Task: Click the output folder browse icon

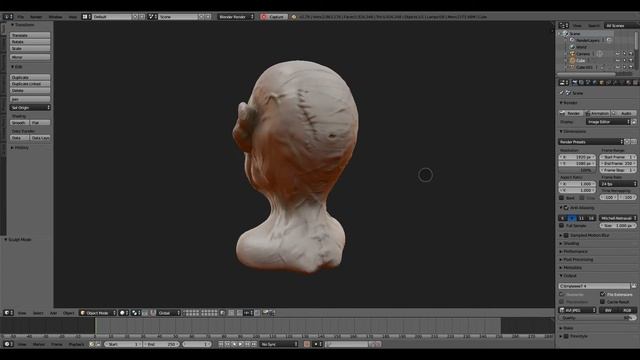Action: click(634, 286)
